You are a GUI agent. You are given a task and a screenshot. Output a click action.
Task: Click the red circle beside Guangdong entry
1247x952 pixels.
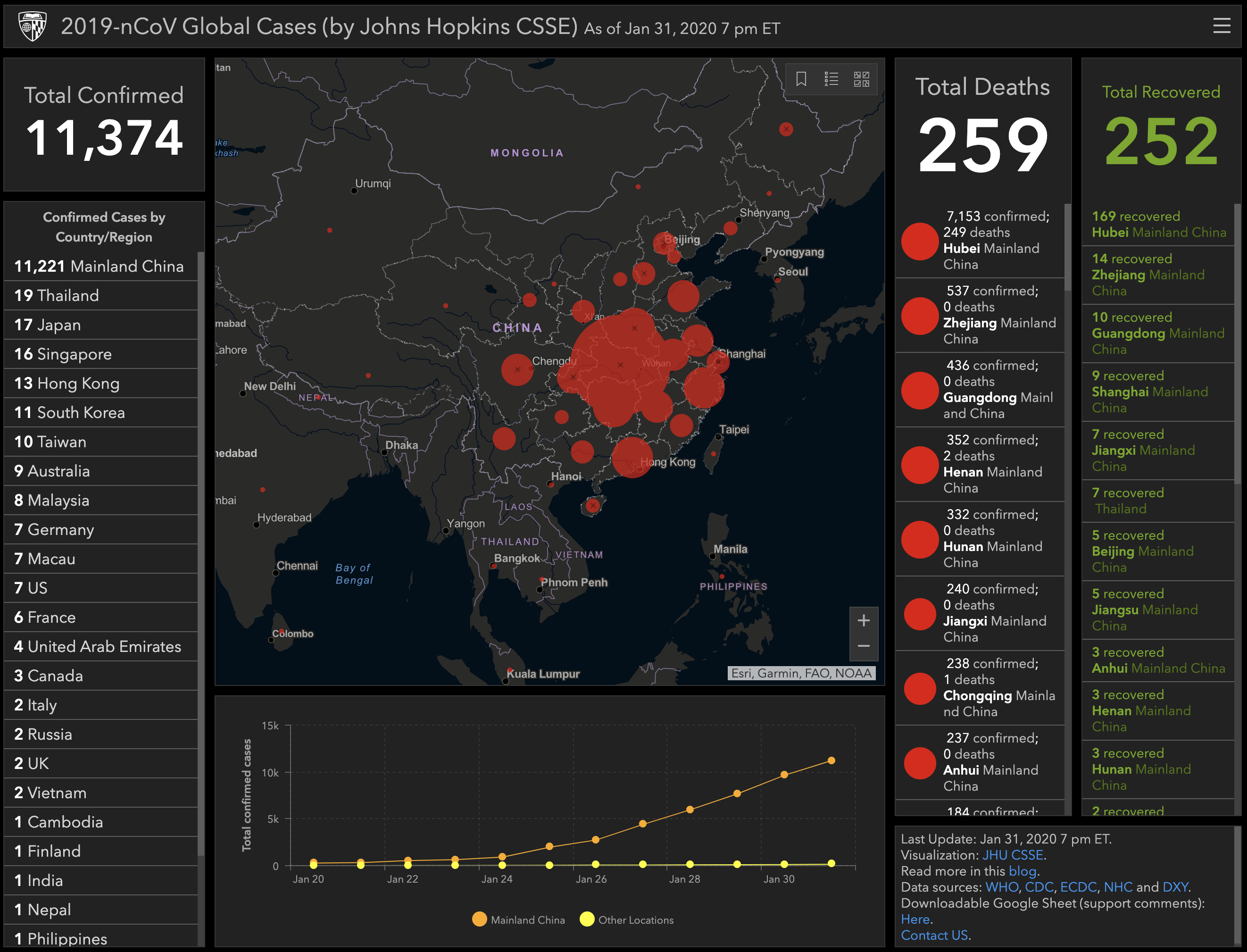coord(920,391)
